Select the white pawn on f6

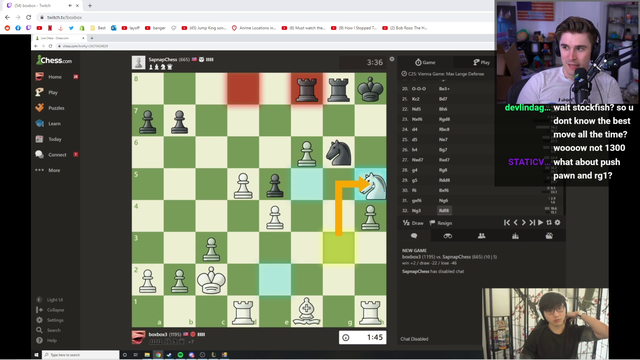click(x=307, y=153)
